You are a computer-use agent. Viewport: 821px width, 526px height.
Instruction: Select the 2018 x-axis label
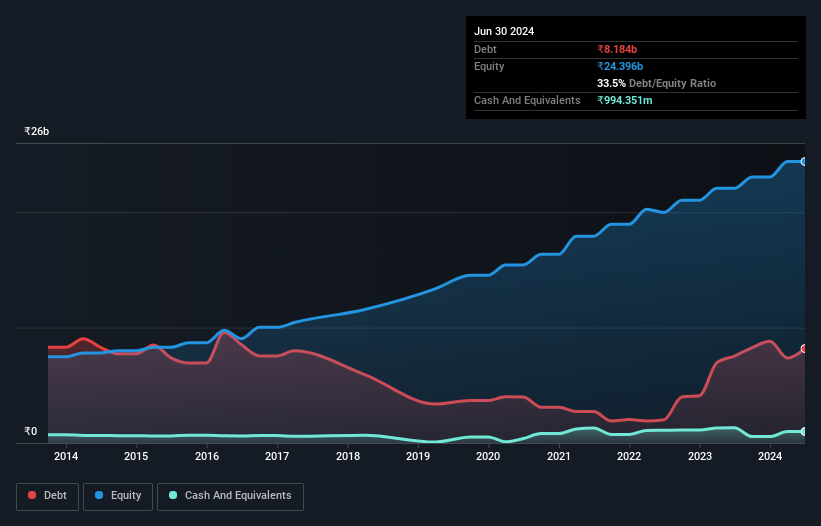[348, 456]
